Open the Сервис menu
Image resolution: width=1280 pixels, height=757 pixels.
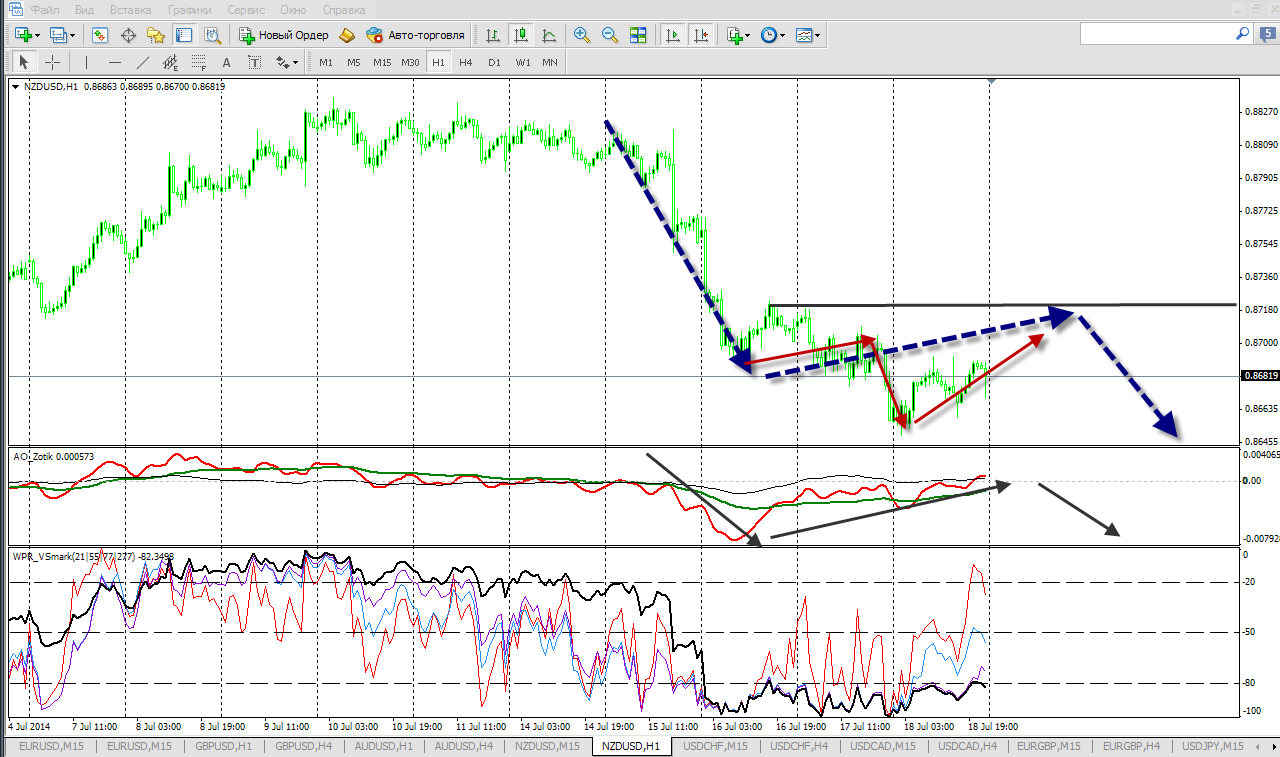coord(247,9)
